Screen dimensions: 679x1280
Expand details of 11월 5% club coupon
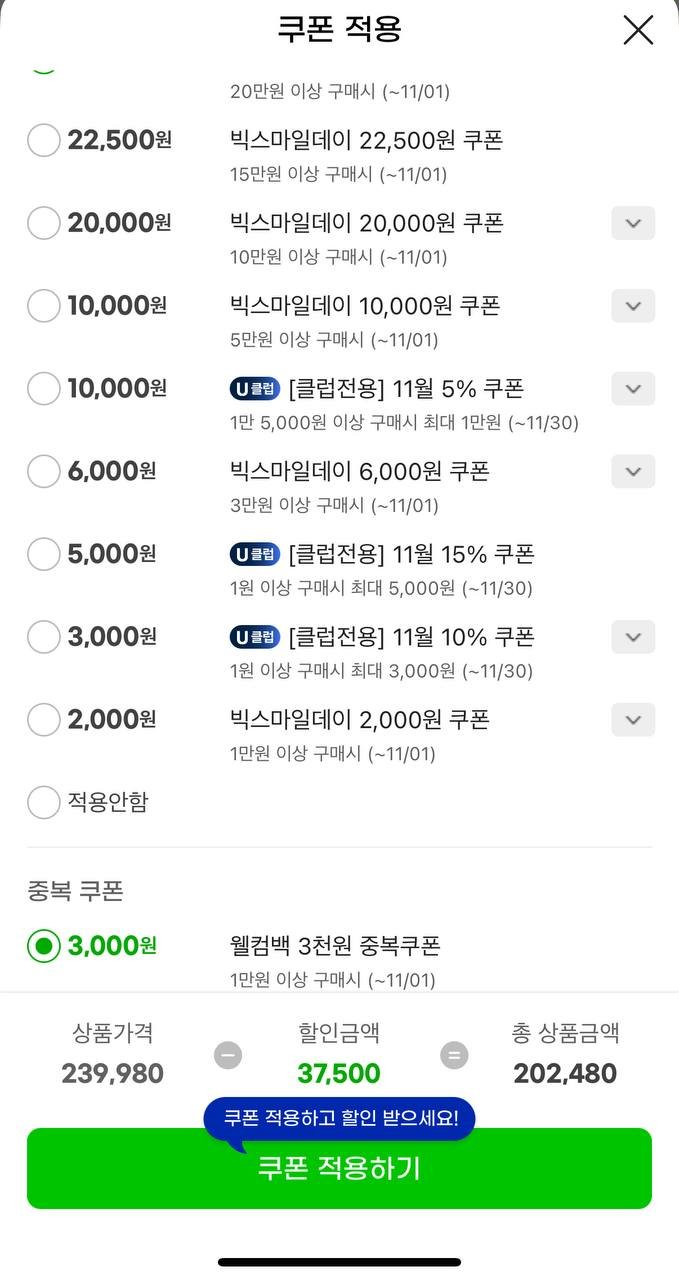pyautogui.click(x=633, y=388)
